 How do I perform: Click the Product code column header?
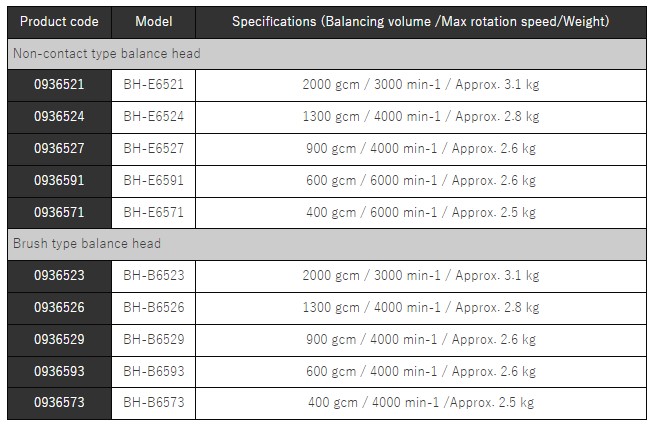(58, 21)
